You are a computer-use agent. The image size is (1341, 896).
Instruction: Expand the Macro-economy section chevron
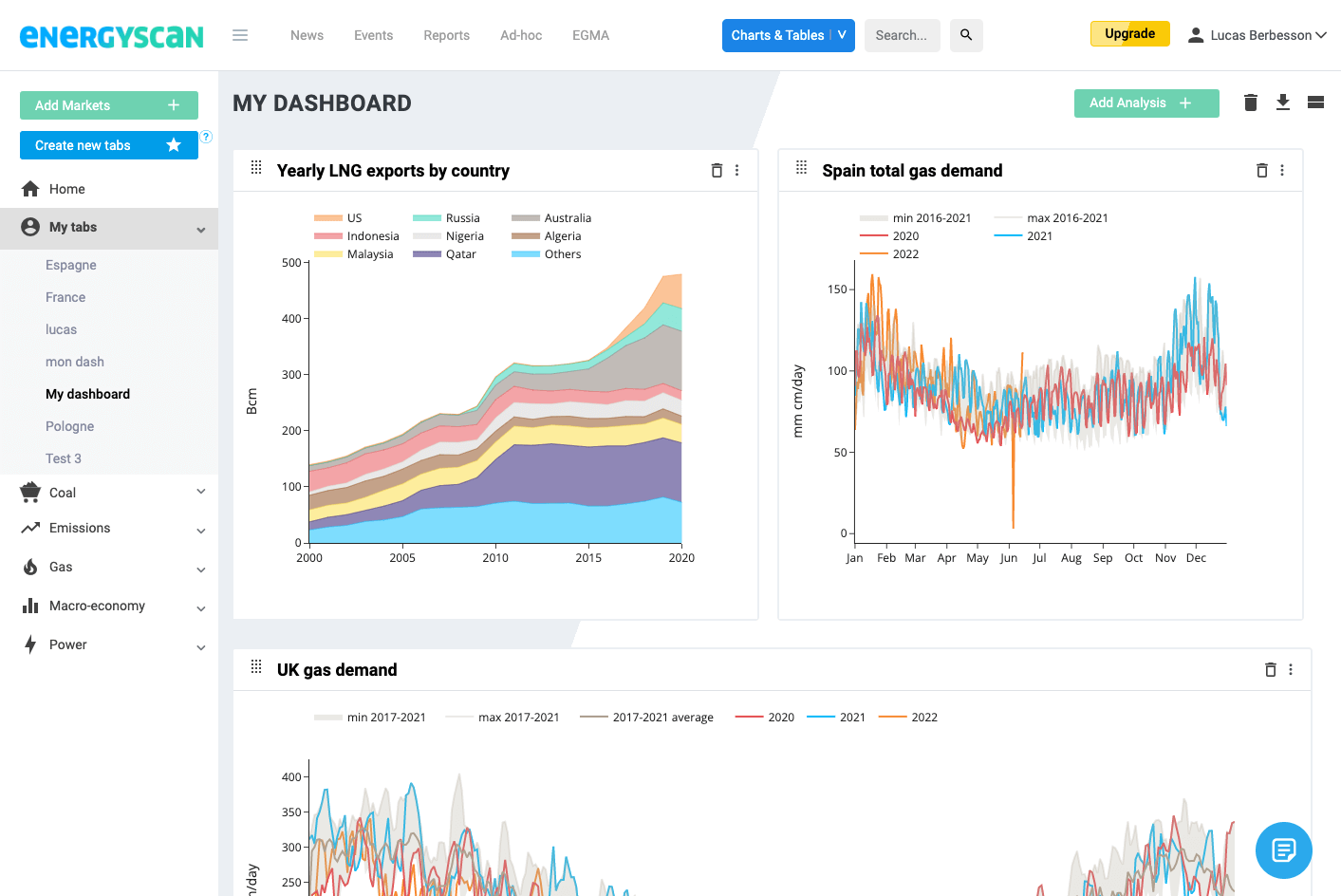pyautogui.click(x=201, y=608)
